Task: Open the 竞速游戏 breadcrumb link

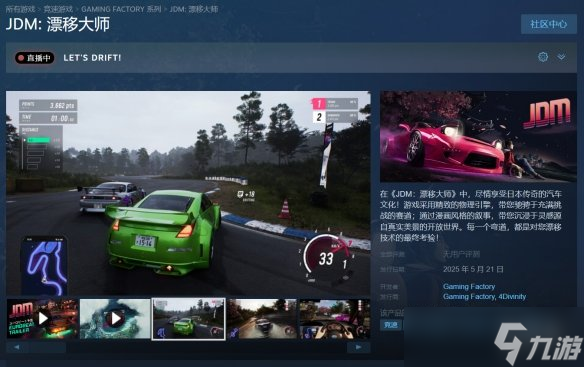Action: pos(58,9)
